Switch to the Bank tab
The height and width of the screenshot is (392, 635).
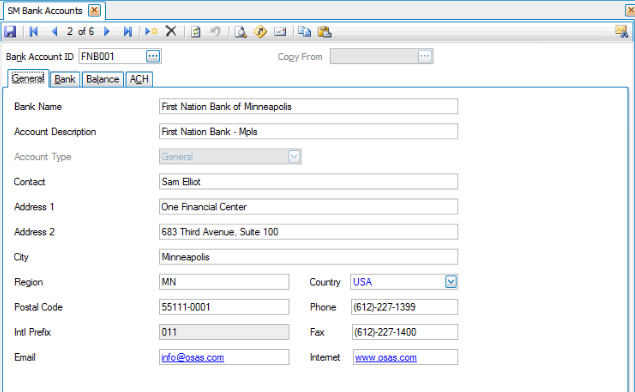(65, 79)
